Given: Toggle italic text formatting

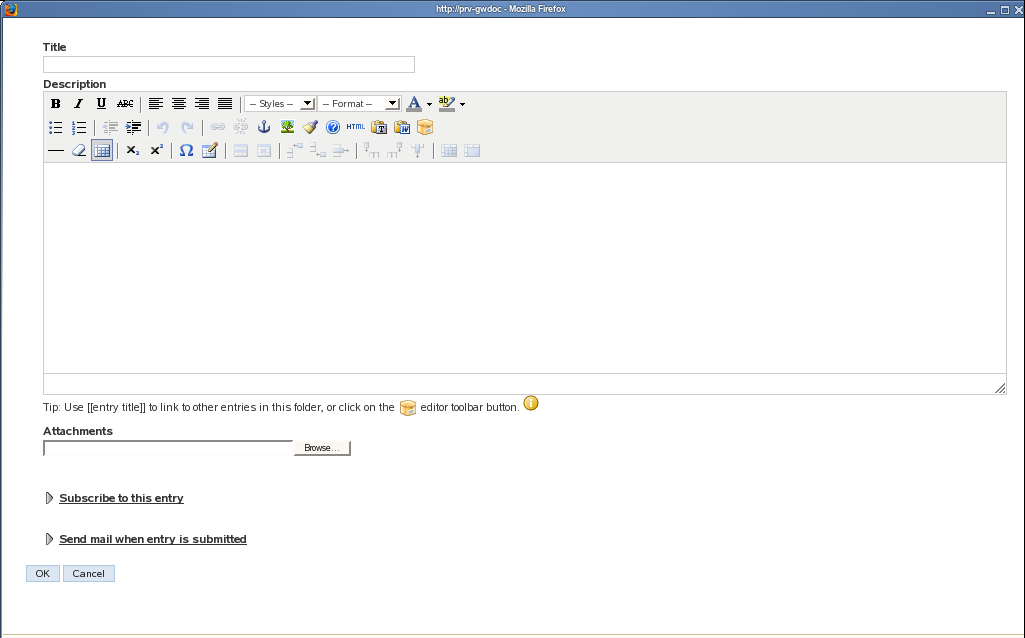Looking at the screenshot, I should [x=78, y=103].
